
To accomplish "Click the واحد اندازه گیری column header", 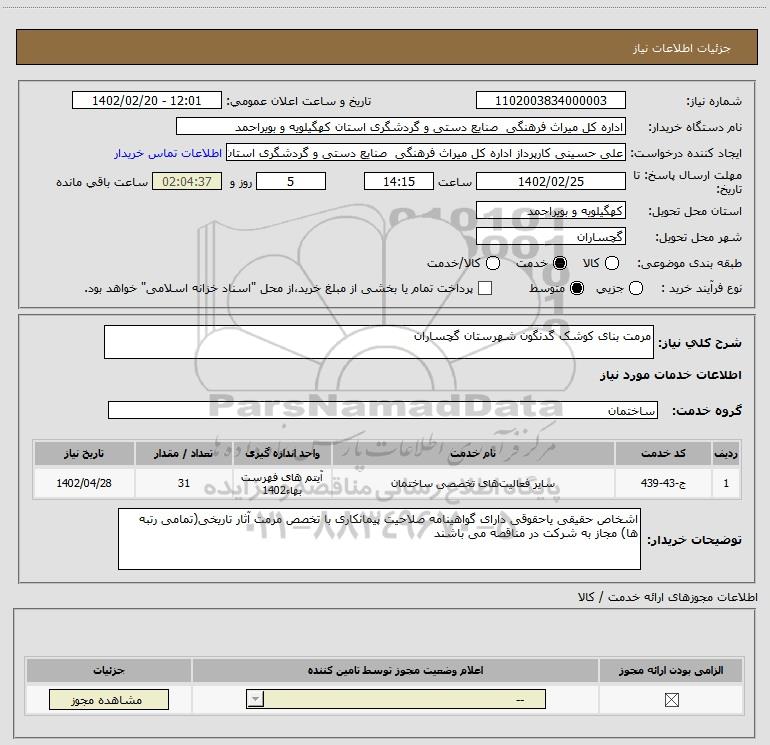I will 282,453.
